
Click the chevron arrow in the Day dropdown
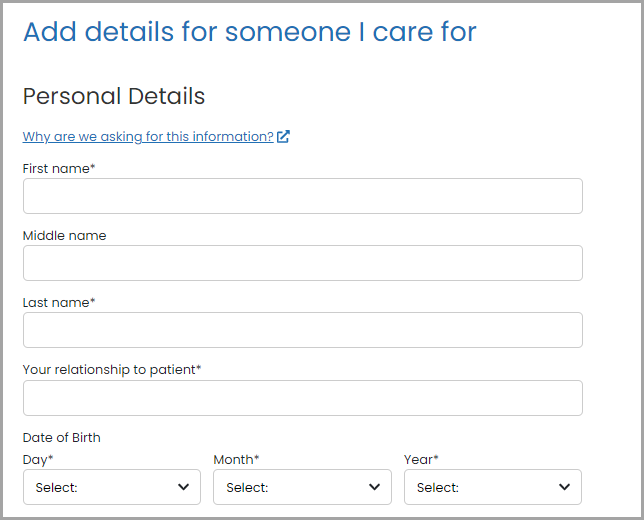(184, 487)
